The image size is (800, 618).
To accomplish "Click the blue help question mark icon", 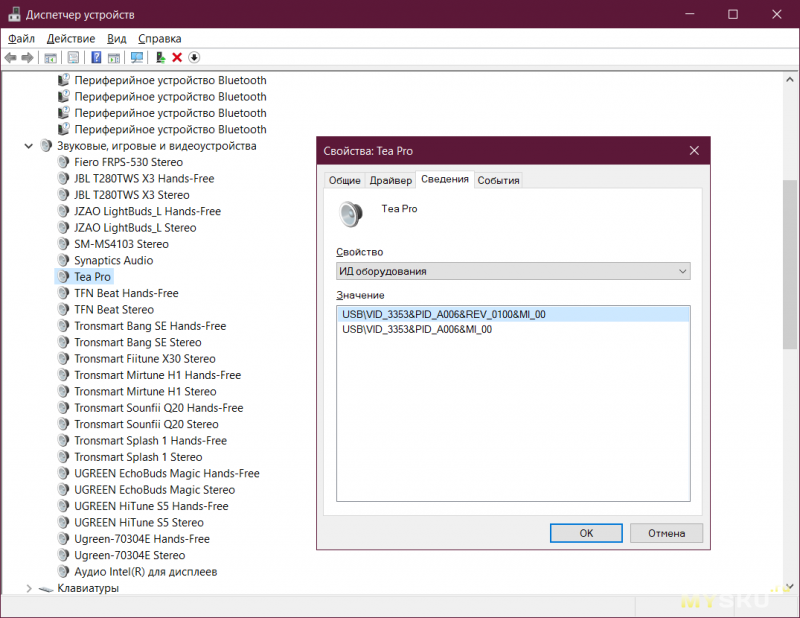I will [x=97, y=58].
